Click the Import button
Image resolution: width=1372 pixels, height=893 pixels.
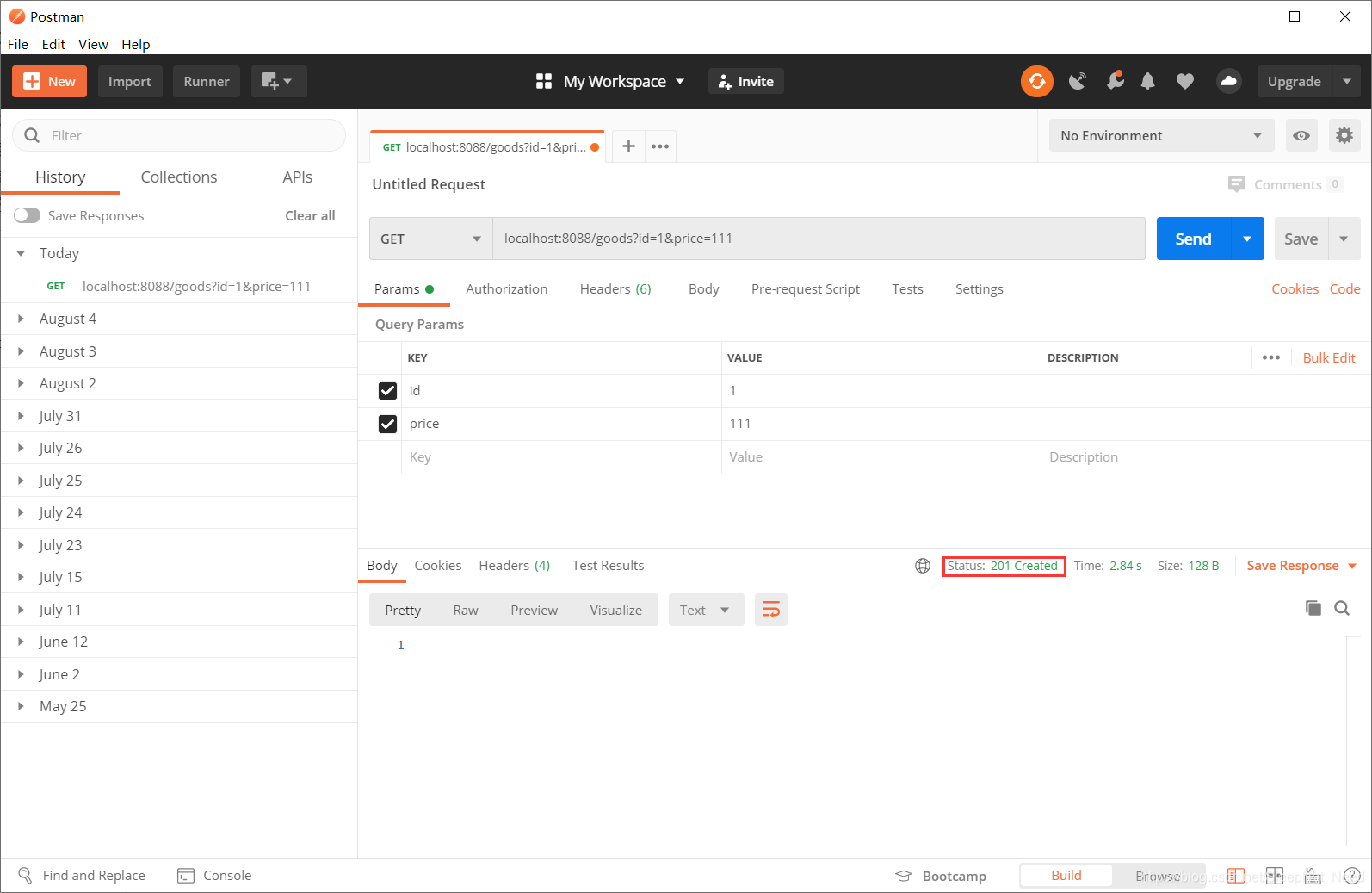click(130, 81)
